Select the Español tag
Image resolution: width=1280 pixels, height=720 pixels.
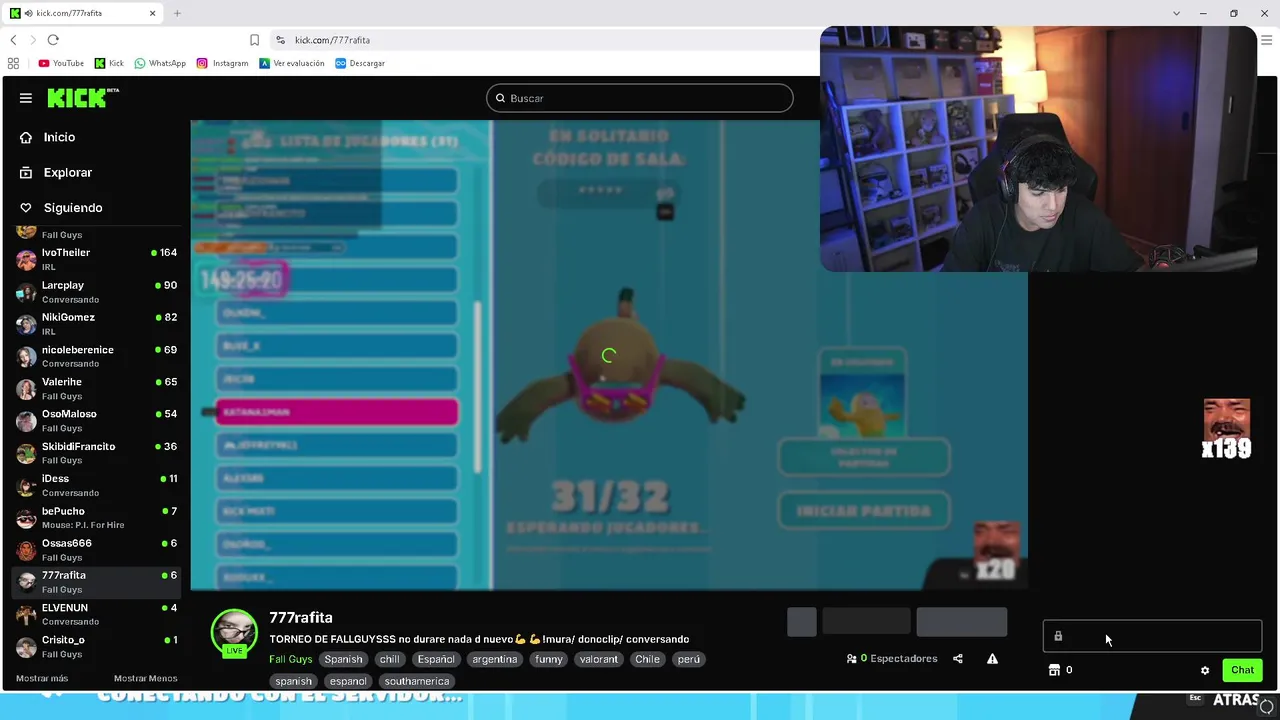point(436,659)
